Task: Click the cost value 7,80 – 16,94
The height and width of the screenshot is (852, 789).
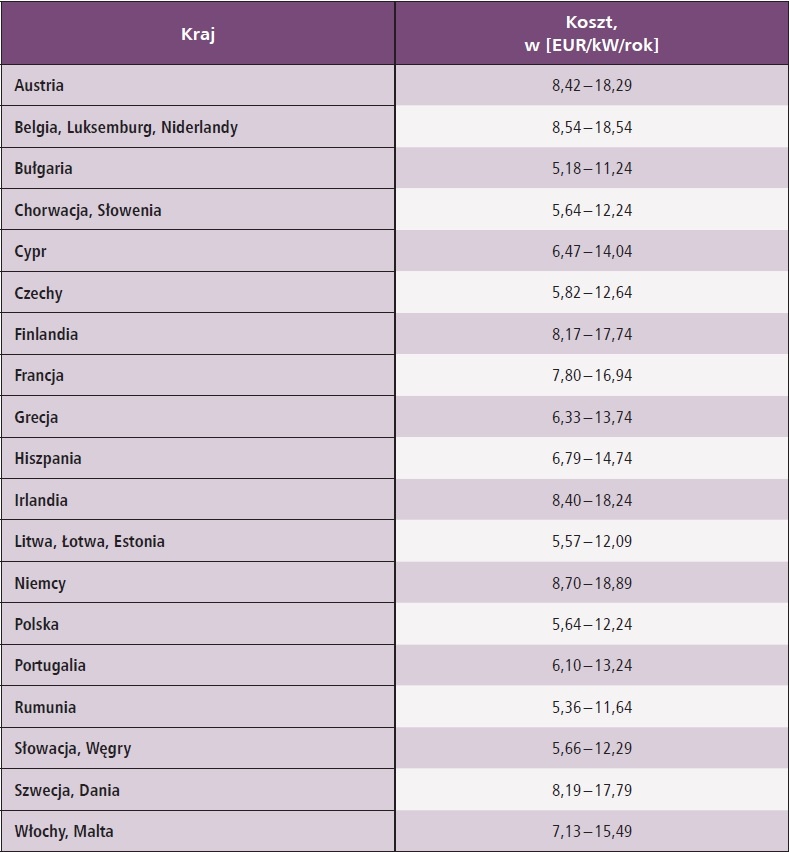Action: 592,375
